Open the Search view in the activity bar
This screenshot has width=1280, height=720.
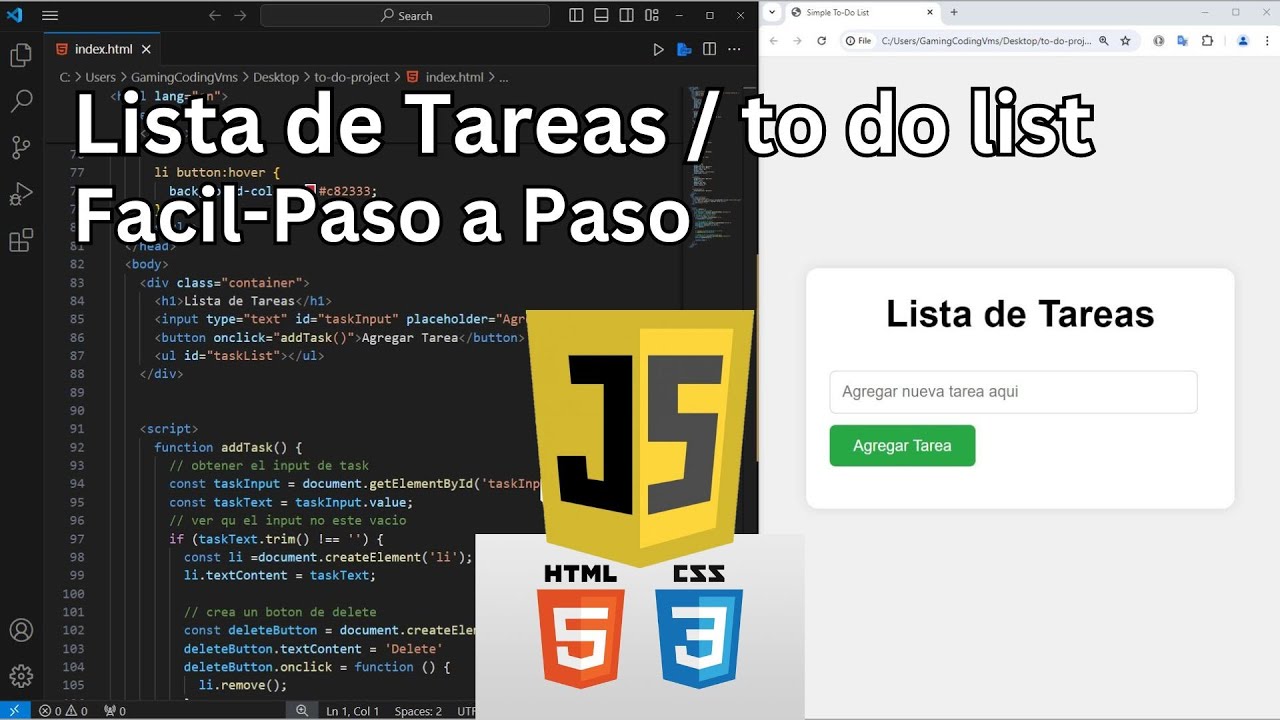[21, 101]
